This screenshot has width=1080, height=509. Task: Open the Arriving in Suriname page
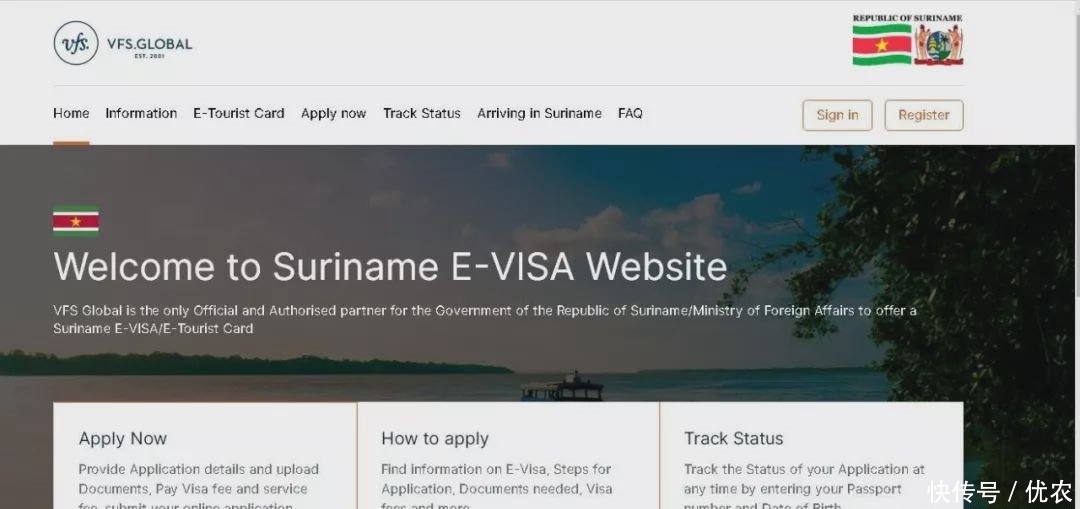pos(539,114)
